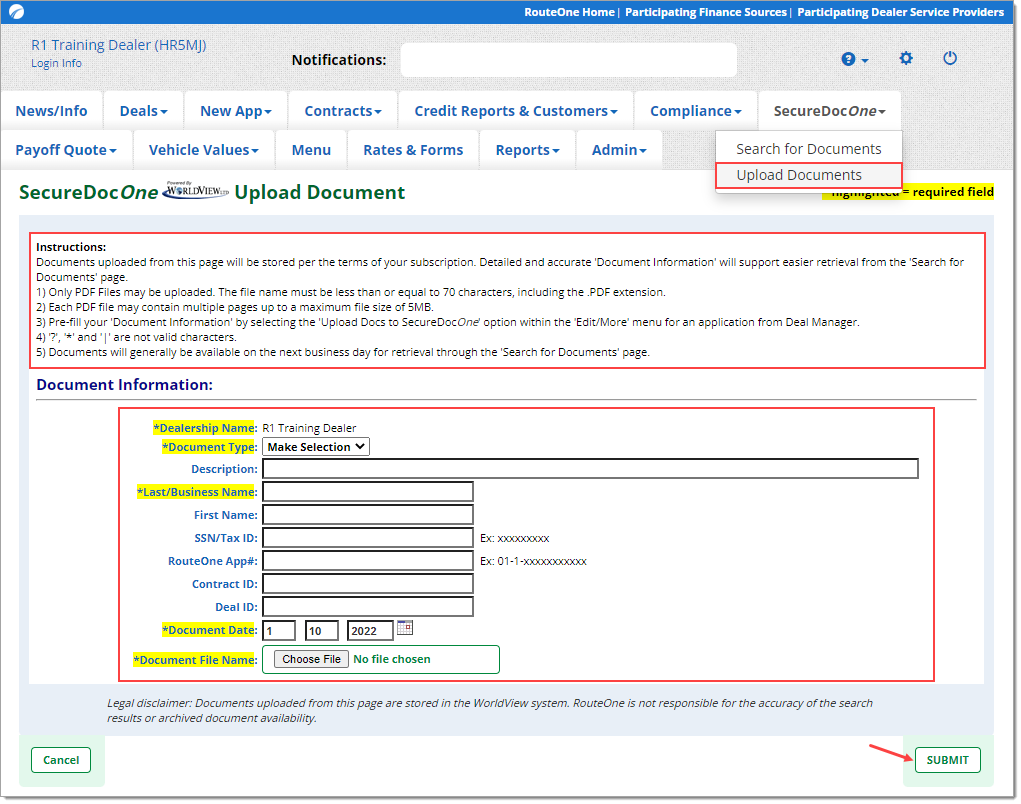This screenshot has width=1021, height=804.
Task: Click the 'Ex: xxxxxxxxx' SSN example text
Action: coord(514,538)
